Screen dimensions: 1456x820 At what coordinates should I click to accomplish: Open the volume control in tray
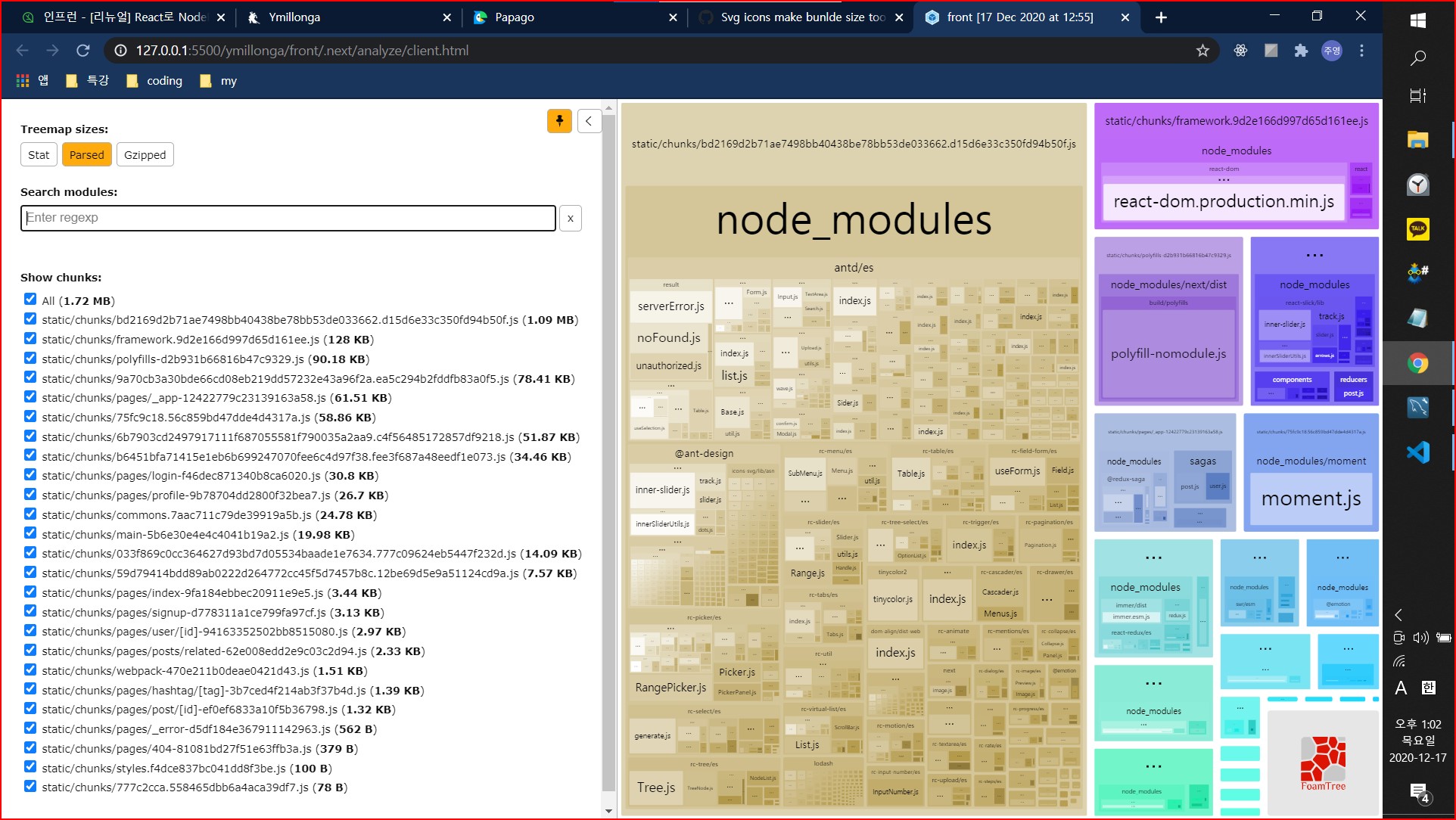coord(1421,638)
